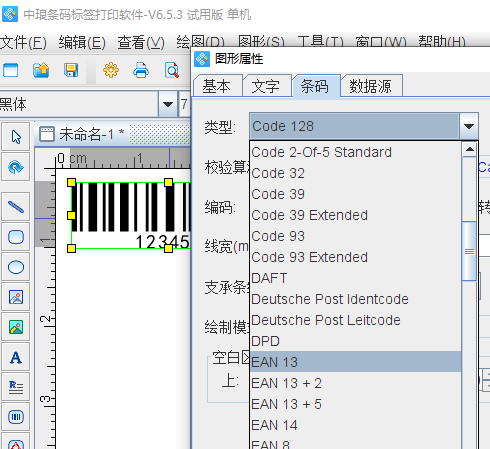
Task: Choose Code 39 Extended option
Action: (355, 215)
